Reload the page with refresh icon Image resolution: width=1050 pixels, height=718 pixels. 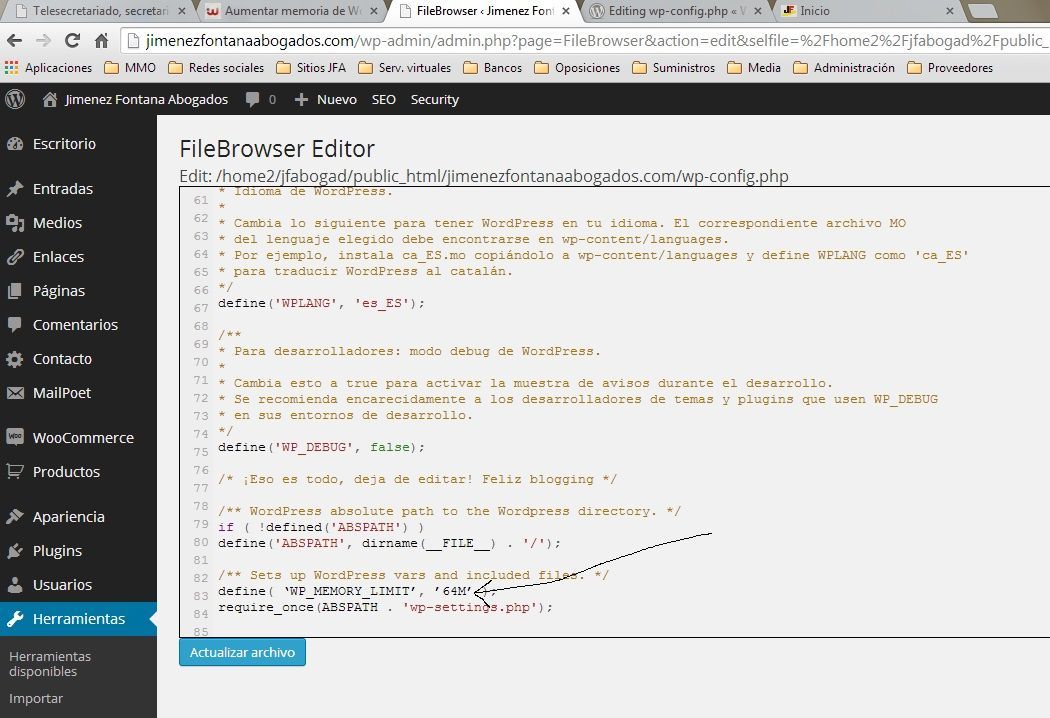click(72, 41)
